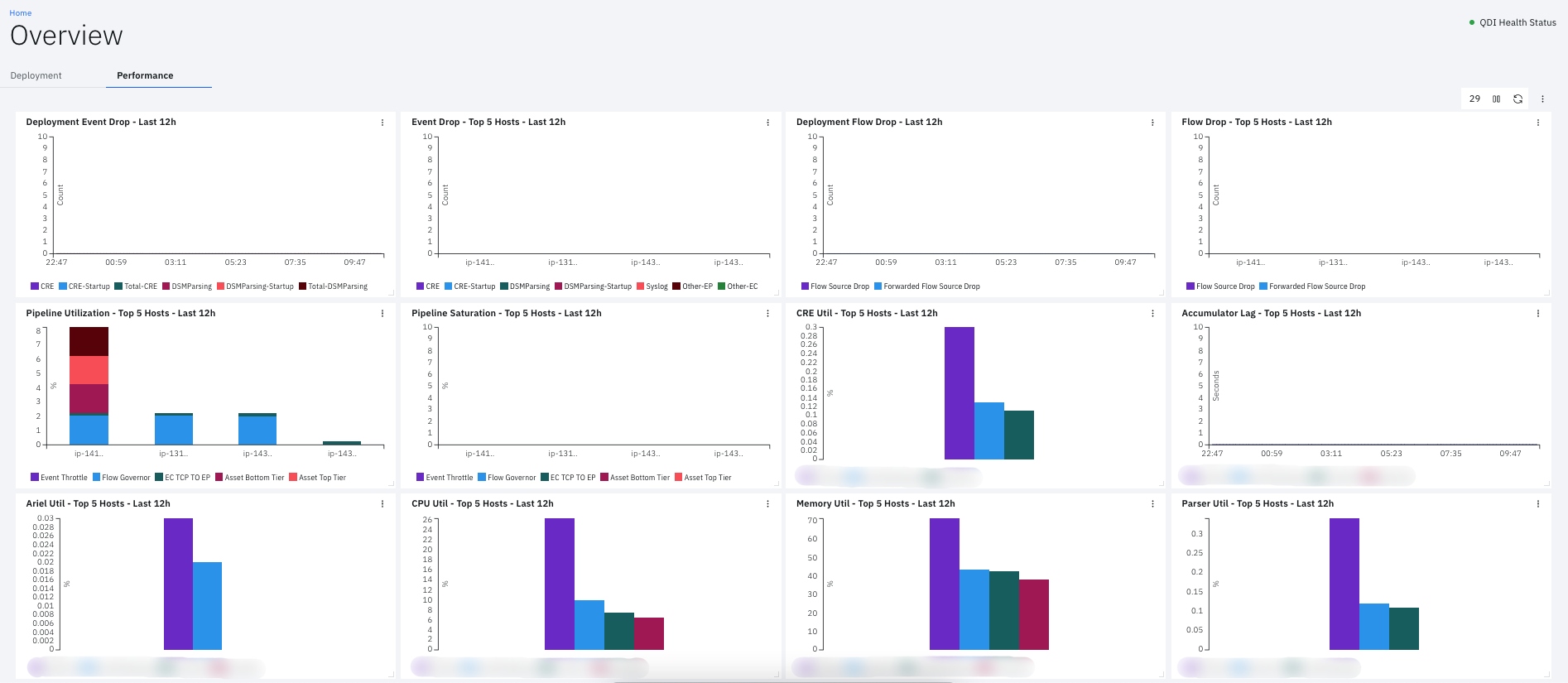Toggle EC TCP TO EP in Pipeline Utilization legend
Viewport: 1568px width, 683px height.
click(x=183, y=478)
